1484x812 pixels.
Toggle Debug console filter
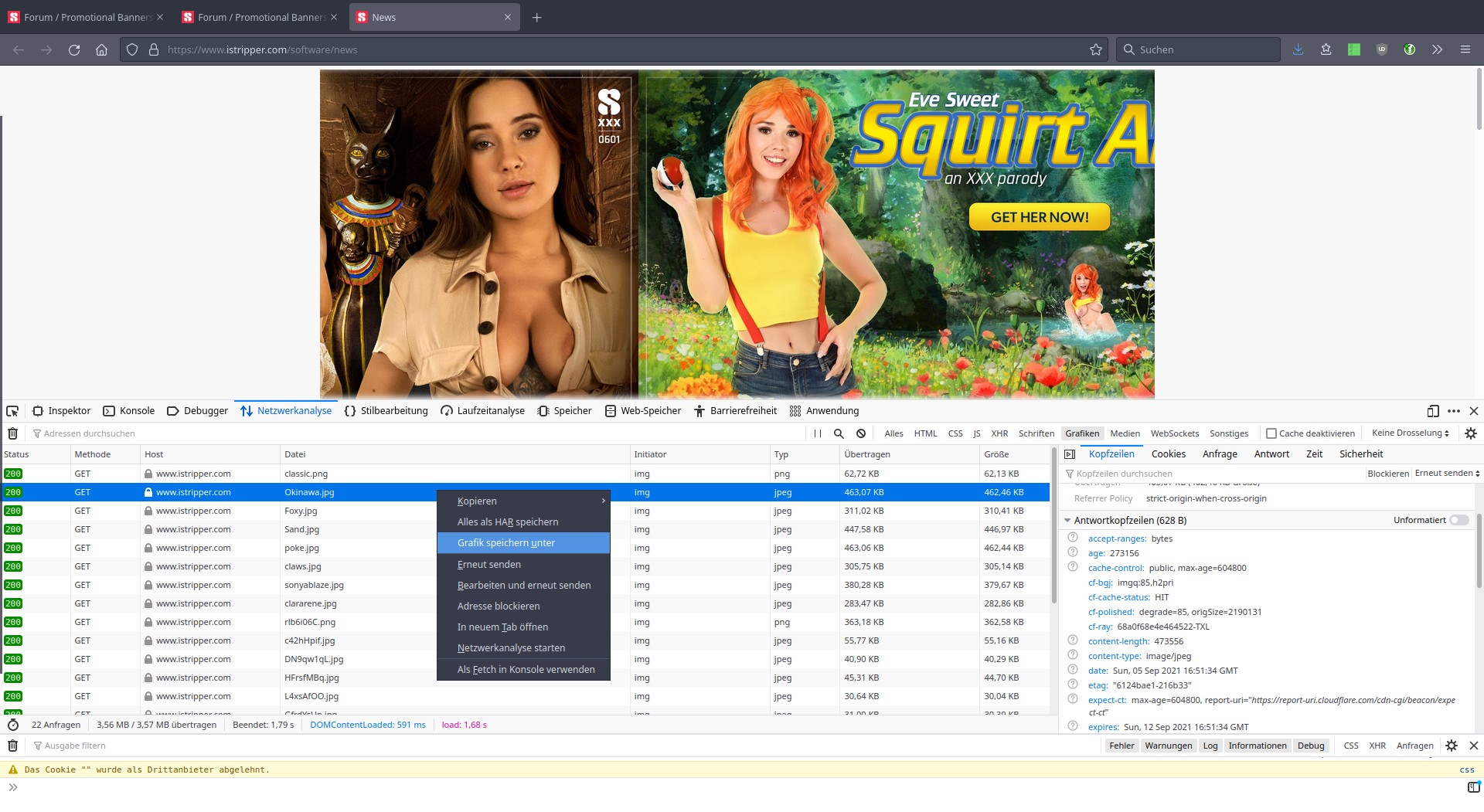pyautogui.click(x=1311, y=746)
